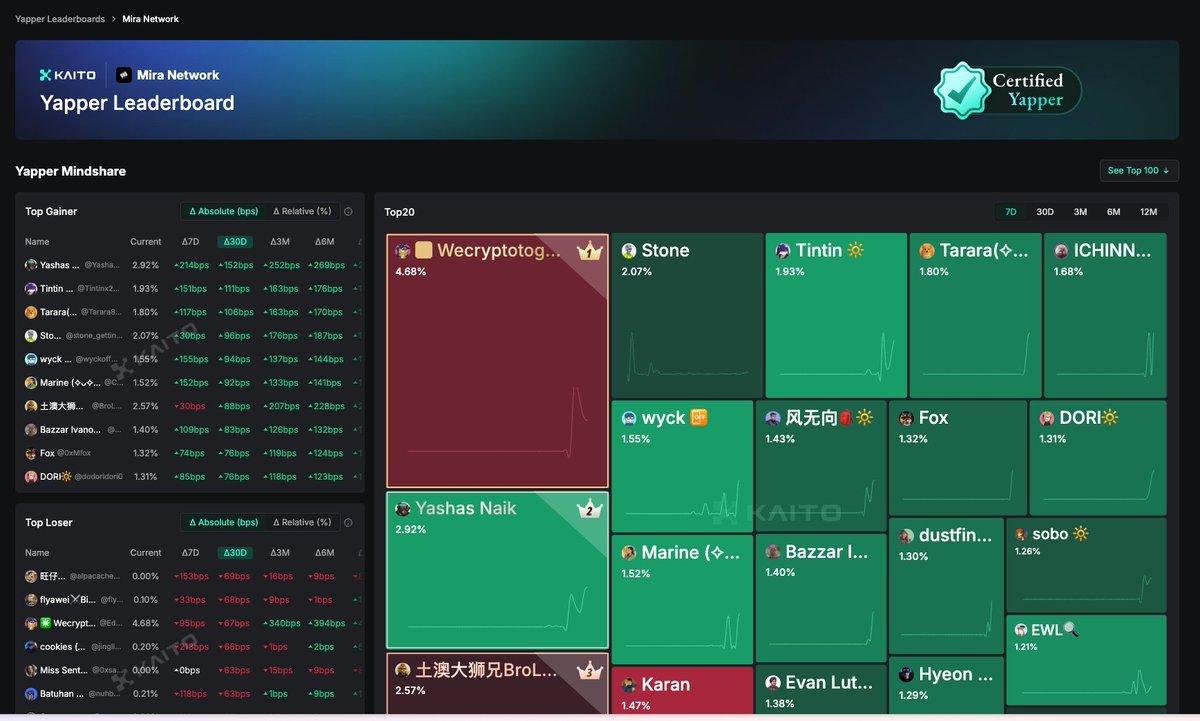Click flyawei avatar in Top Loser list
The image size is (1200, 721).
coord(32,599)
